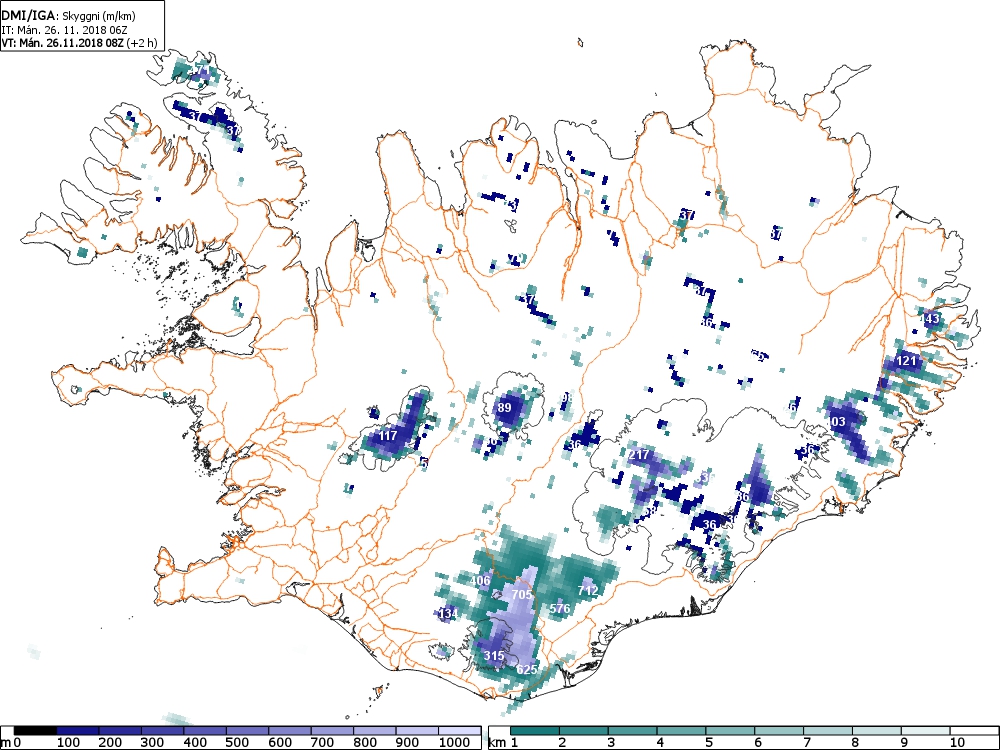
Task: Click the map value label "625"
Action: [526, 670]
